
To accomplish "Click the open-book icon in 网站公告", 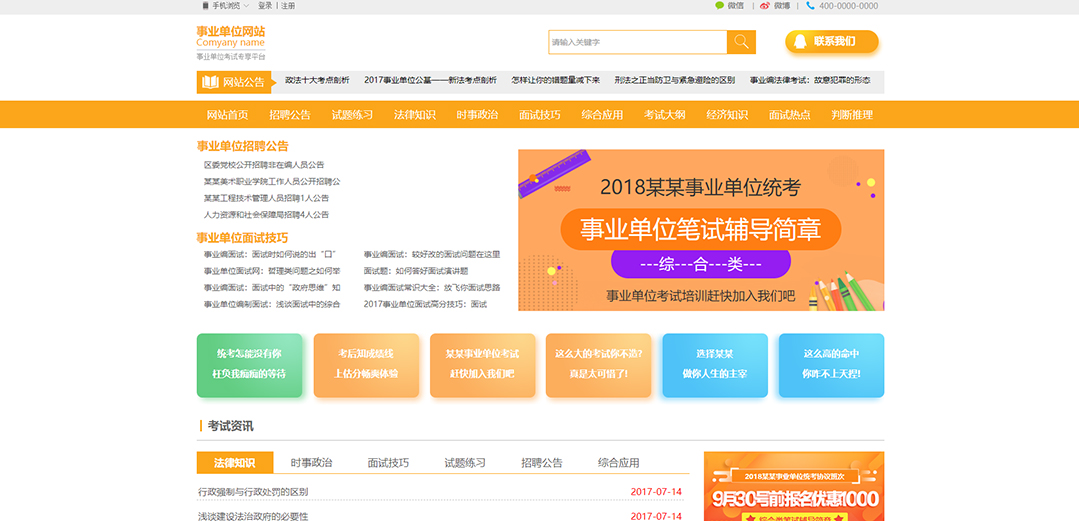I will pyautogui.click(x=210, y=82).
